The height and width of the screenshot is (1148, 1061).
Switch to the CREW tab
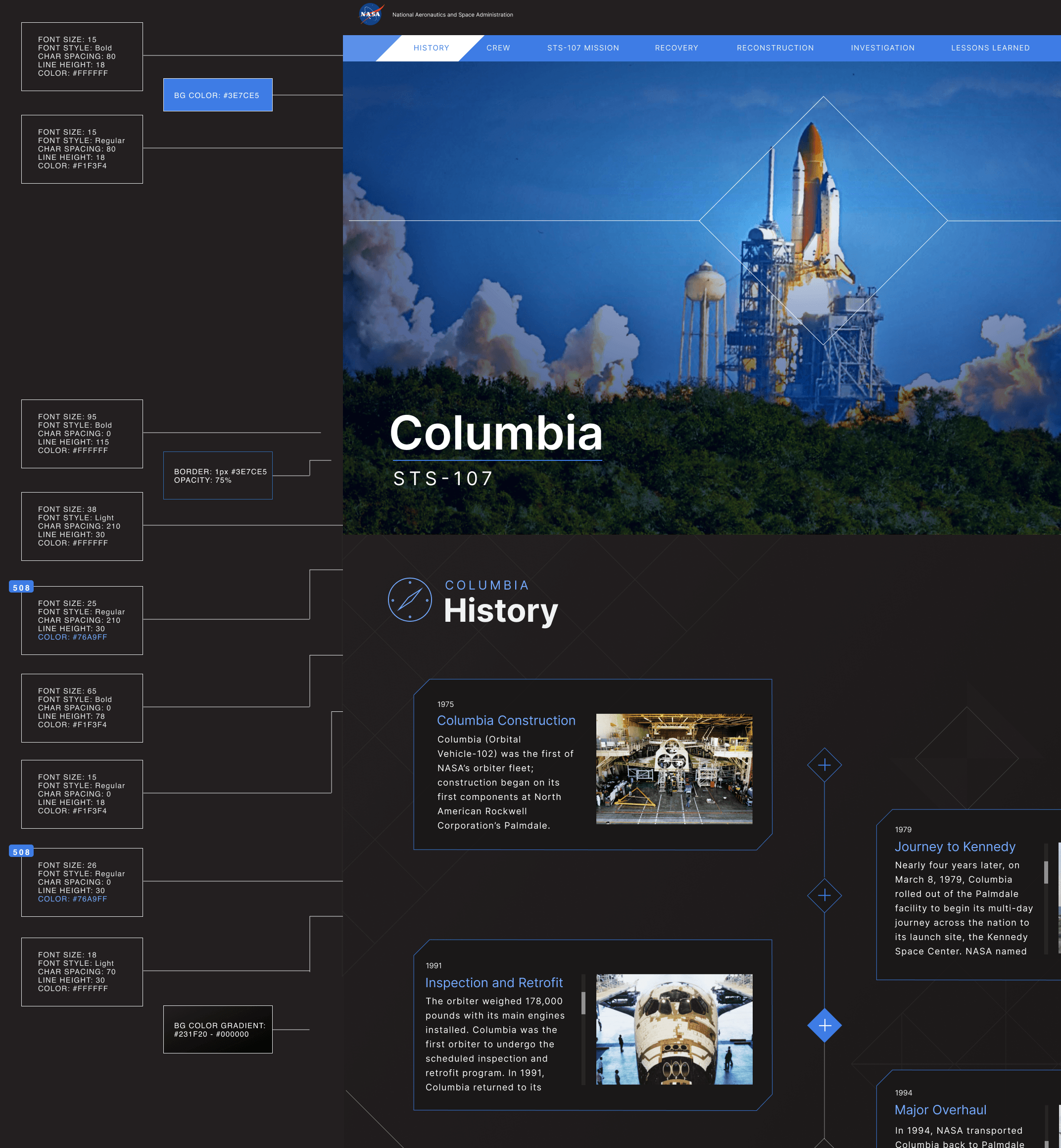pyautogui.click(x=498, y=48)
